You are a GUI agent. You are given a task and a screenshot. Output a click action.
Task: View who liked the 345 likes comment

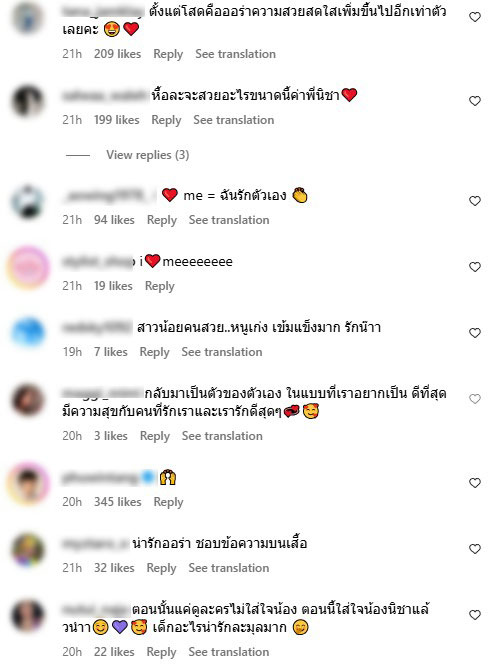pyautogui.click(x=118, y=502)
